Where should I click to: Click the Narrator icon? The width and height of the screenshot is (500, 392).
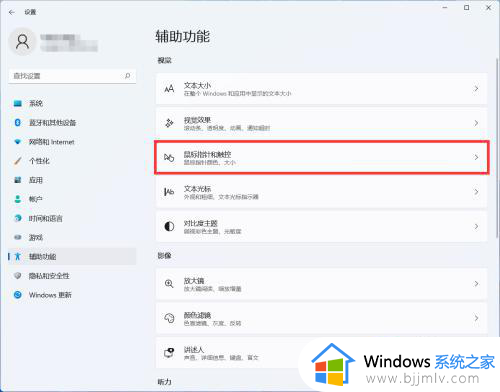coord(169,353)
